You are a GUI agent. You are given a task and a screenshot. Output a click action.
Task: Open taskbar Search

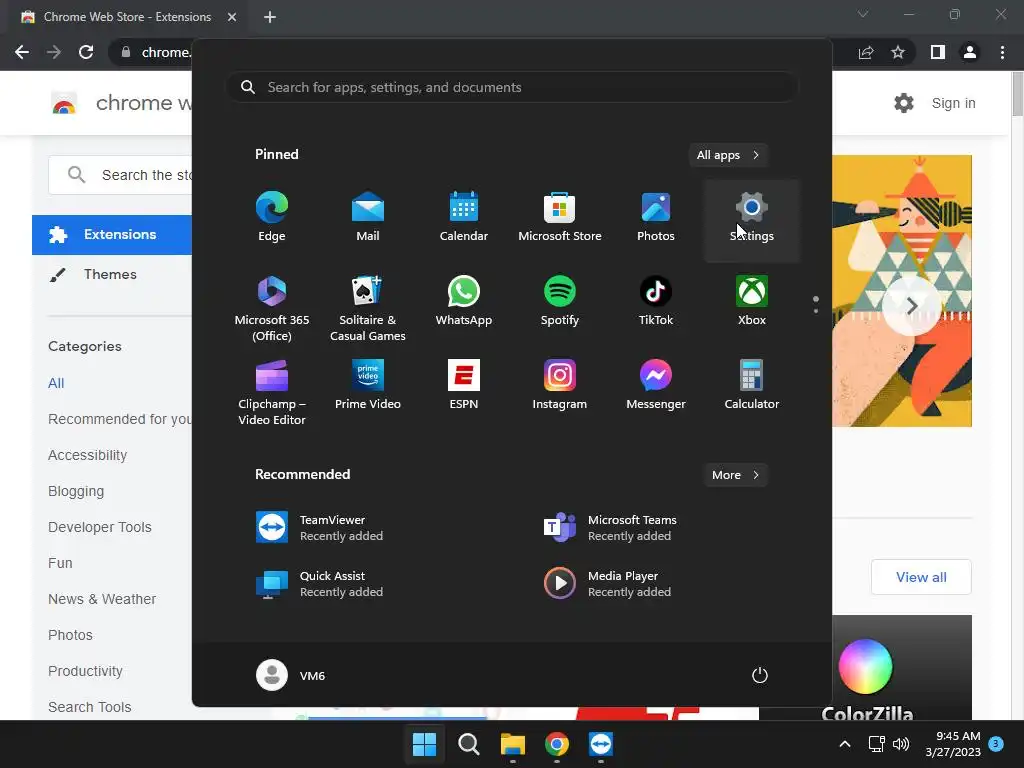pos(469,744)
